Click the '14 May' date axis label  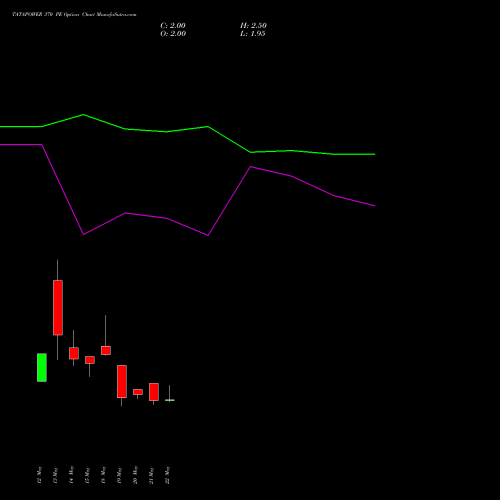point(71,475)
